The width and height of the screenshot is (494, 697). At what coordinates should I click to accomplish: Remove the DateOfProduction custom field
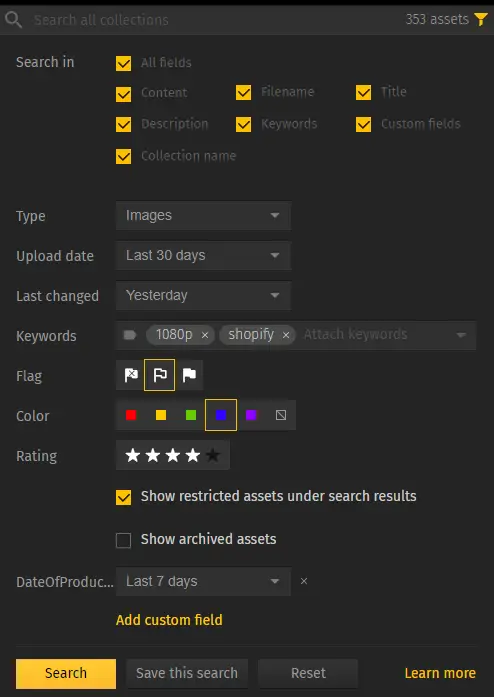(304, 581)
